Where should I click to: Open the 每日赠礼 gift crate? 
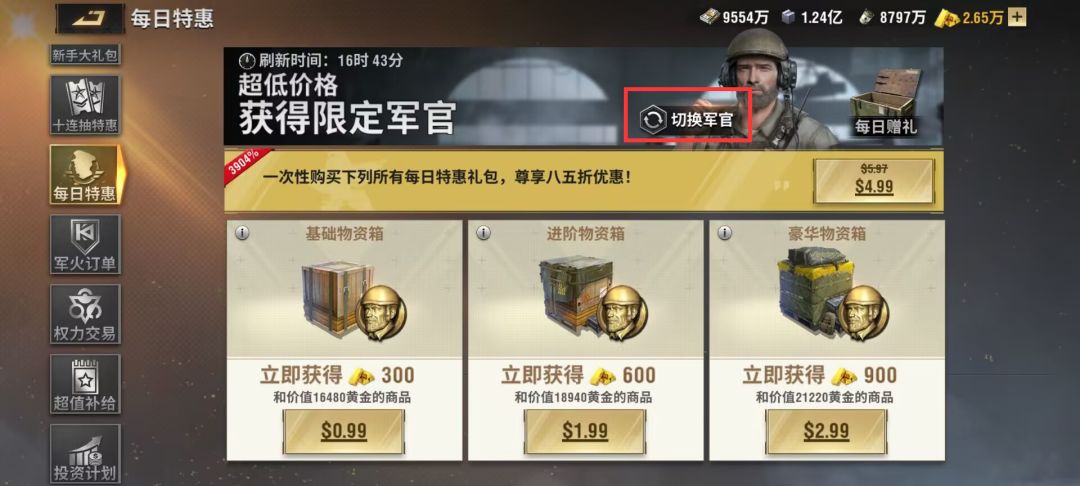[x=886, y=102]
